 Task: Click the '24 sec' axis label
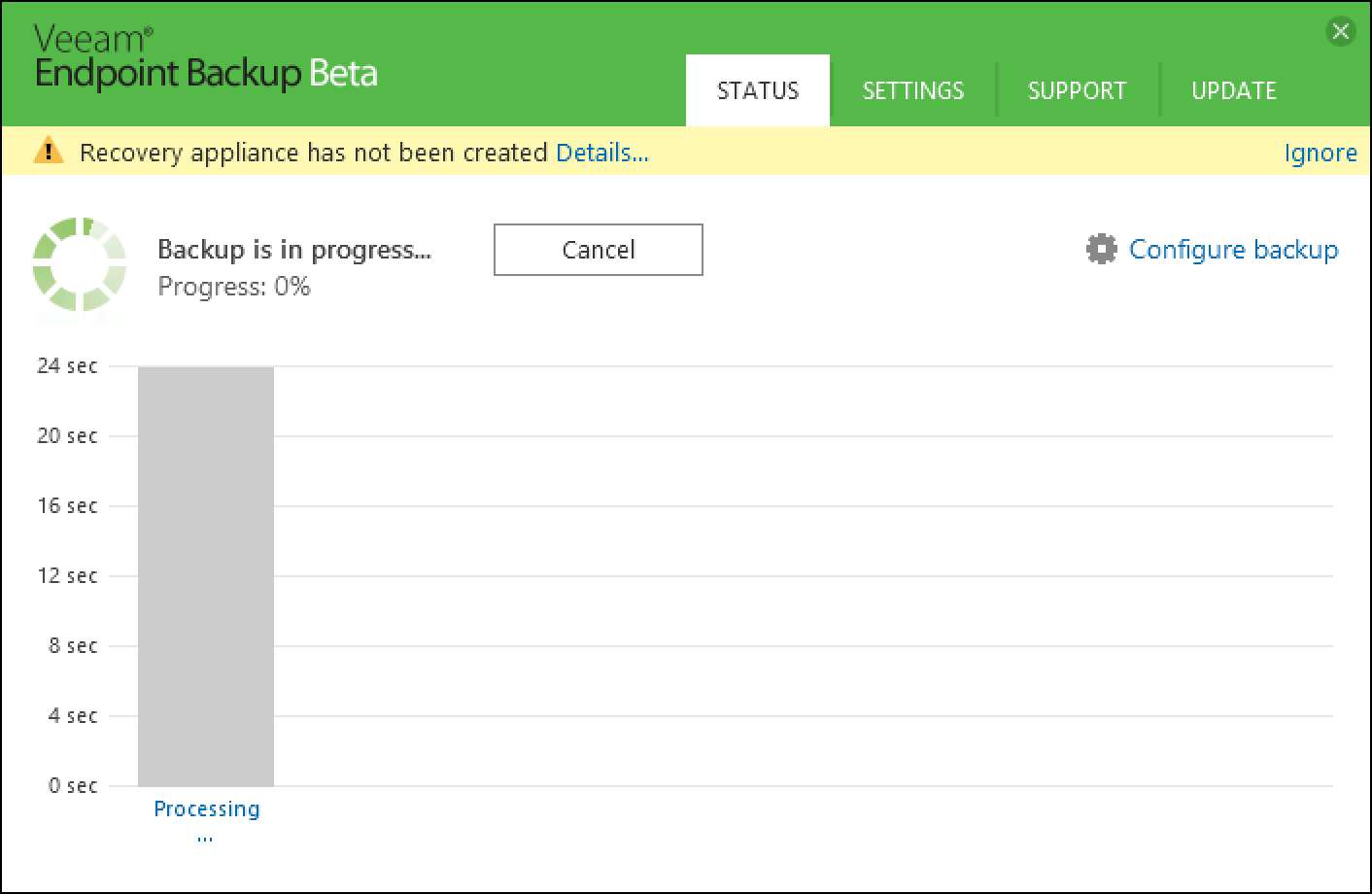point(67,366)
